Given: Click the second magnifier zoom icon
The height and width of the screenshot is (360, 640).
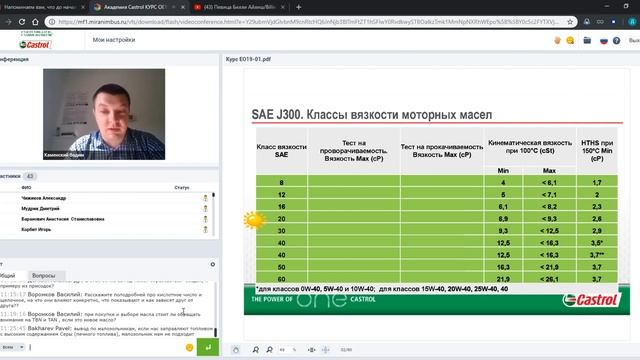Looking at the screenshot, I should 269,350.
